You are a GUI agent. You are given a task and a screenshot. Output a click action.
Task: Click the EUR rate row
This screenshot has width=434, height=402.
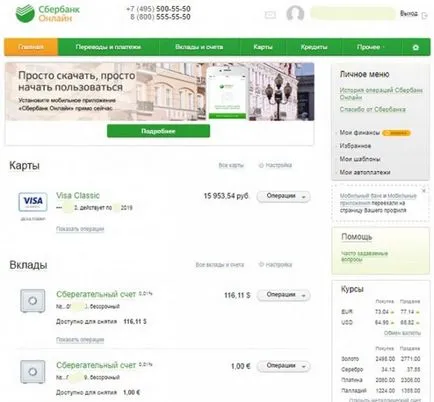pos(380,312)
